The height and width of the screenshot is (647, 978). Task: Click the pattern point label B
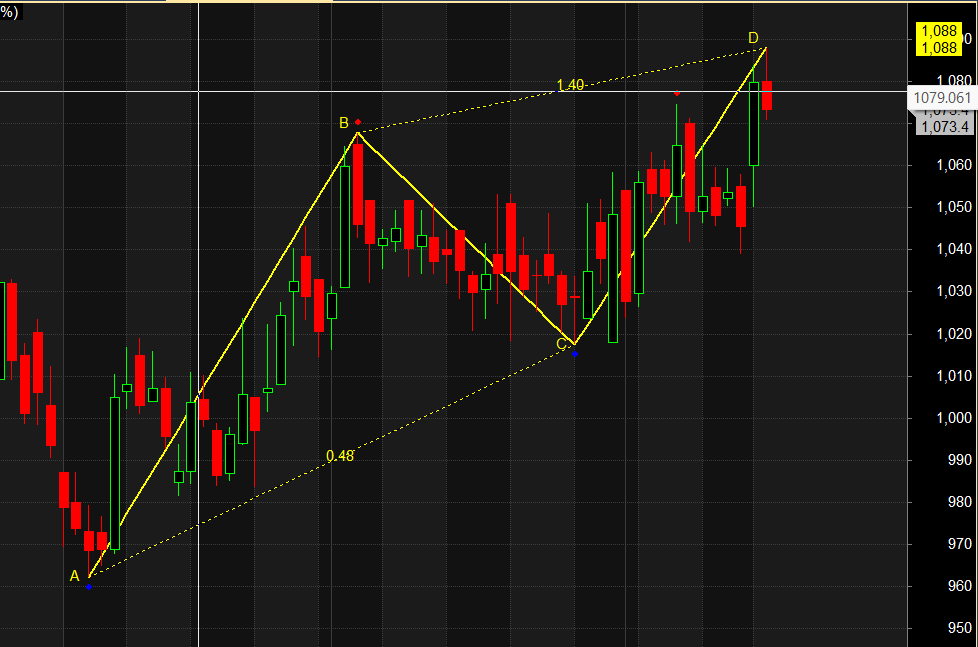pos(344,123)
